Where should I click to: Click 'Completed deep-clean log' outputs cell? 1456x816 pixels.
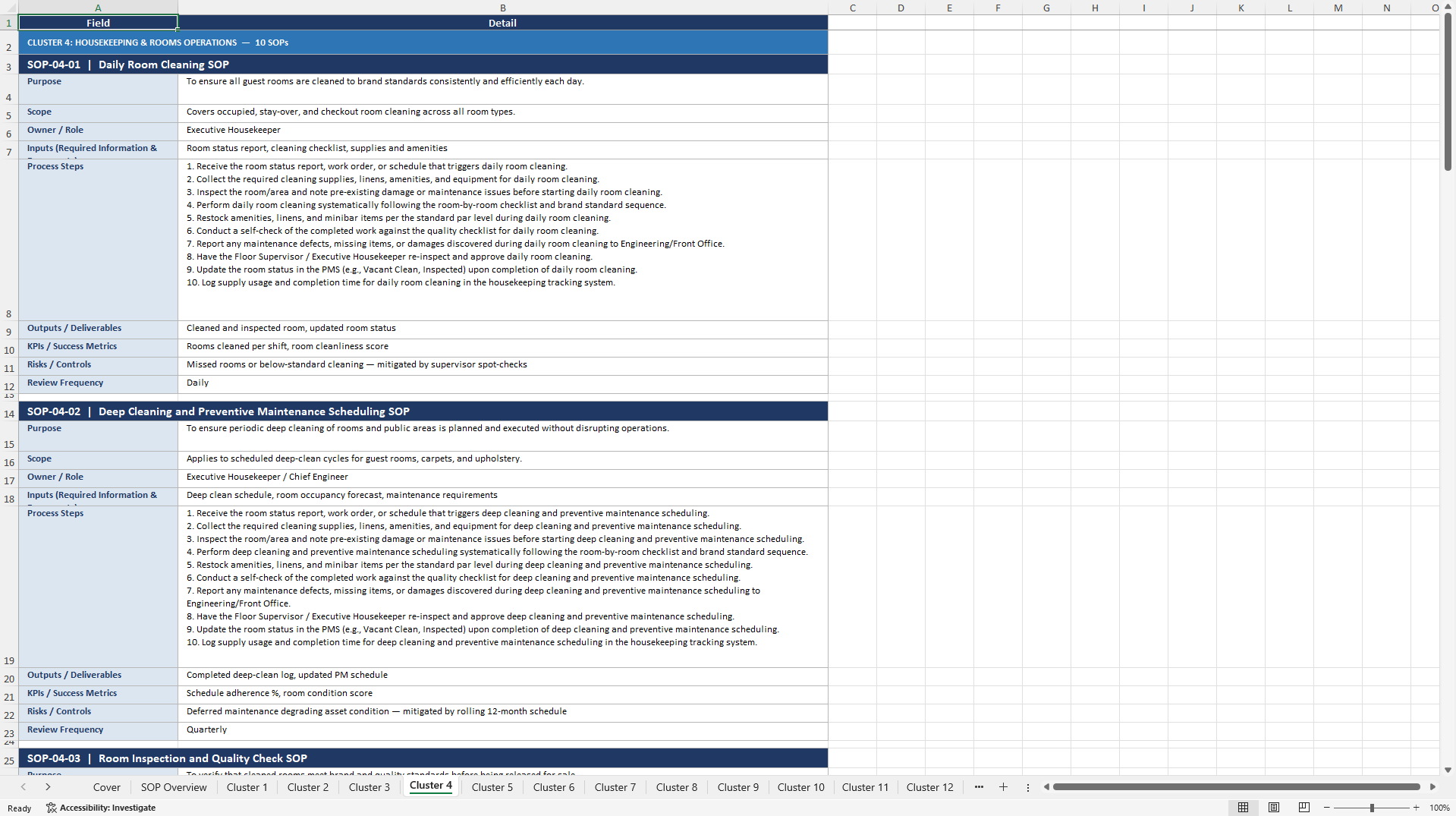tap(502, 676)
